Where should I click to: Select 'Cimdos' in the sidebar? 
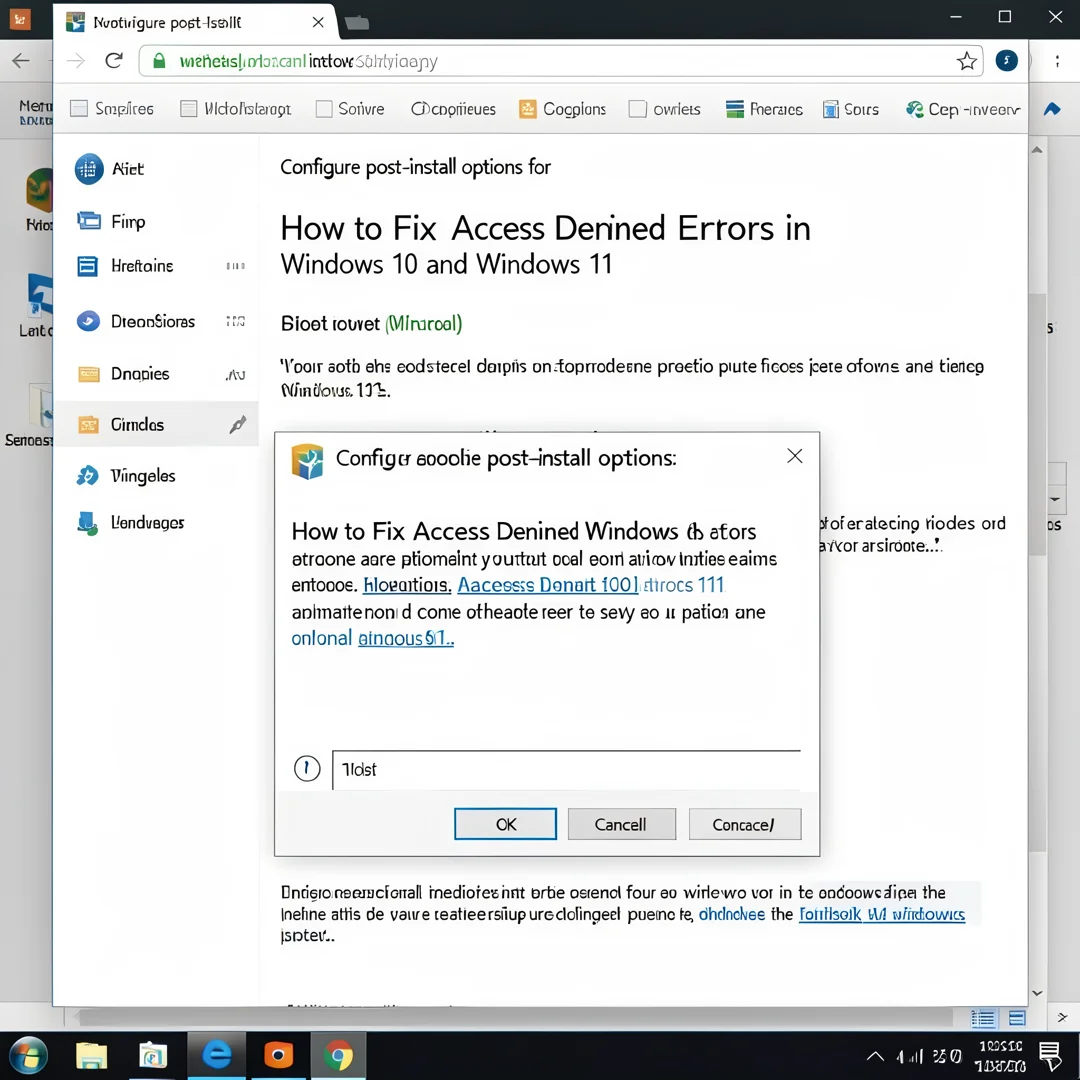157,424
